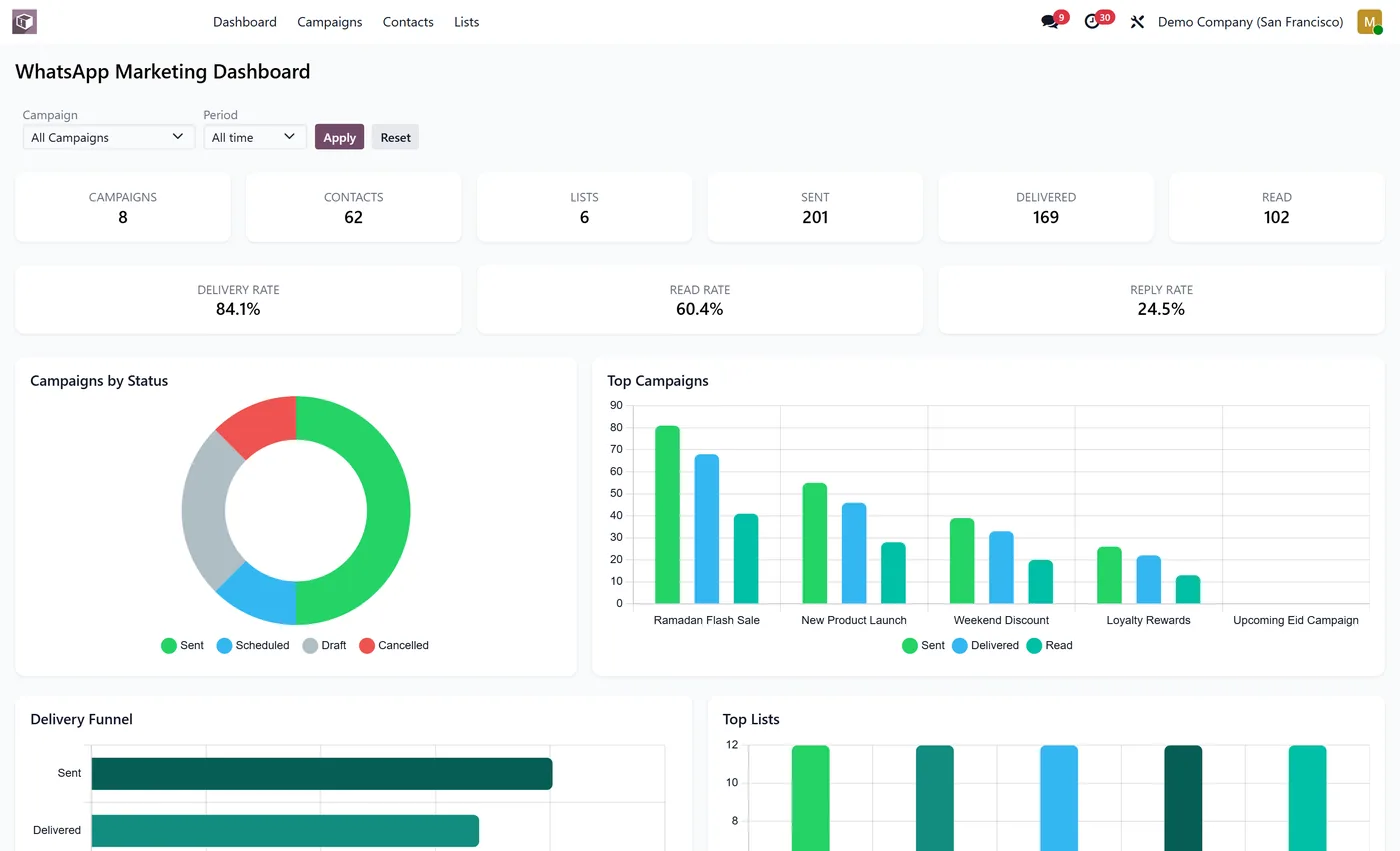This screenshot has width=1400, height=851.
Task: Click the green Sent donut segment
Action: click(388, 510)
